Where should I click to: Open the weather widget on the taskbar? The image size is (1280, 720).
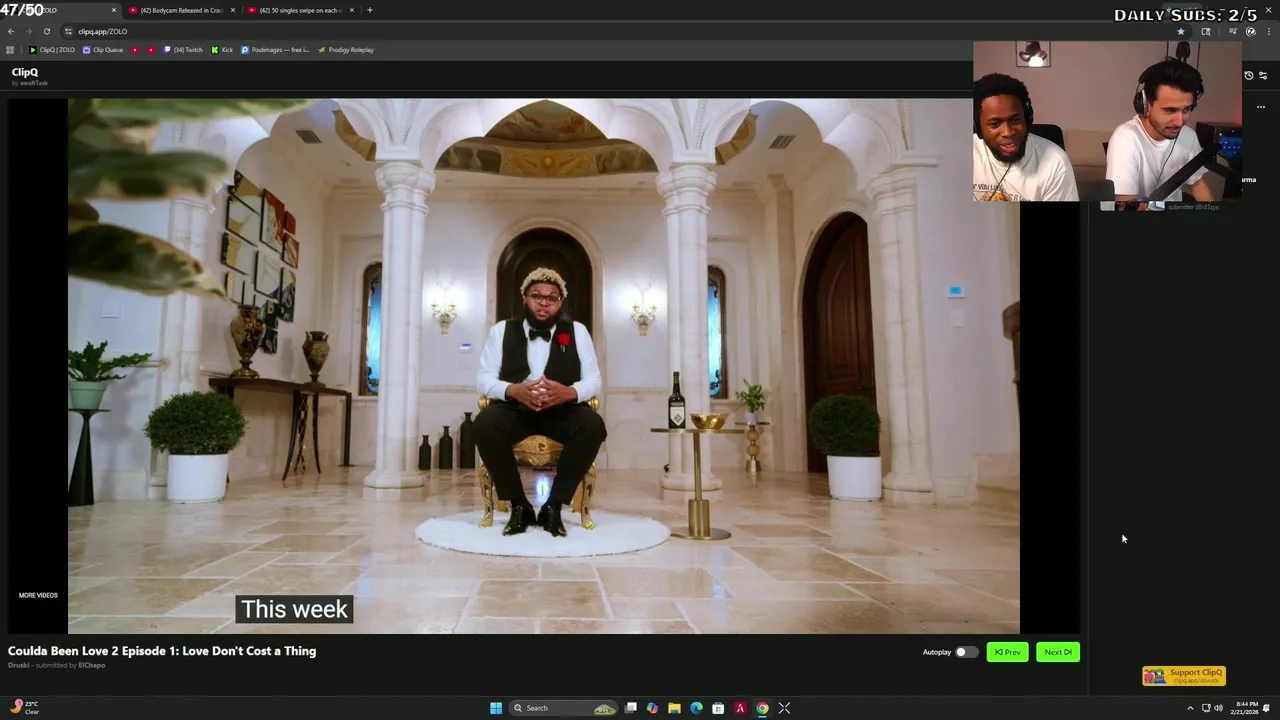click(x=25, y=708)
